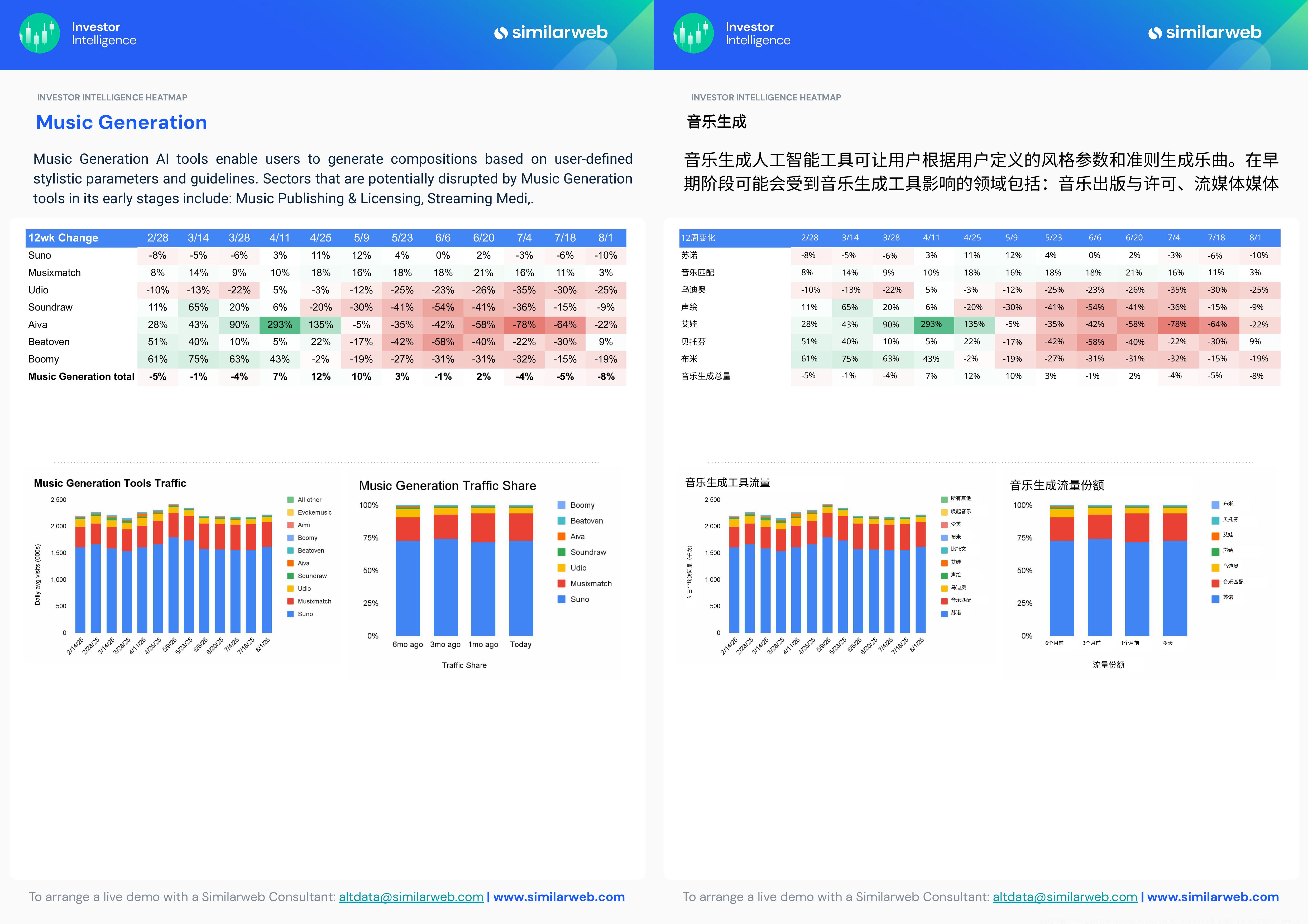The image size is (1308, 924).
Task: Open the left www.similarweb.com link
Action: (x=559, y=897)
